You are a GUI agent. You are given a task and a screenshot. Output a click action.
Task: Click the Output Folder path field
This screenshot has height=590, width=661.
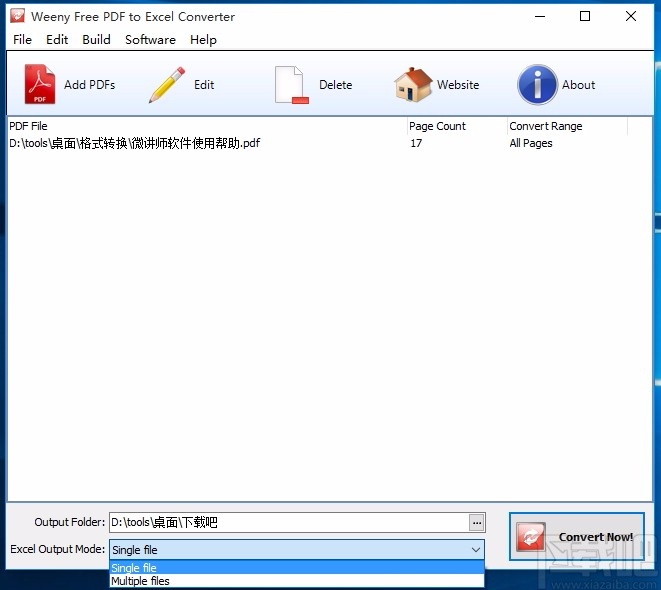point(289,523)
